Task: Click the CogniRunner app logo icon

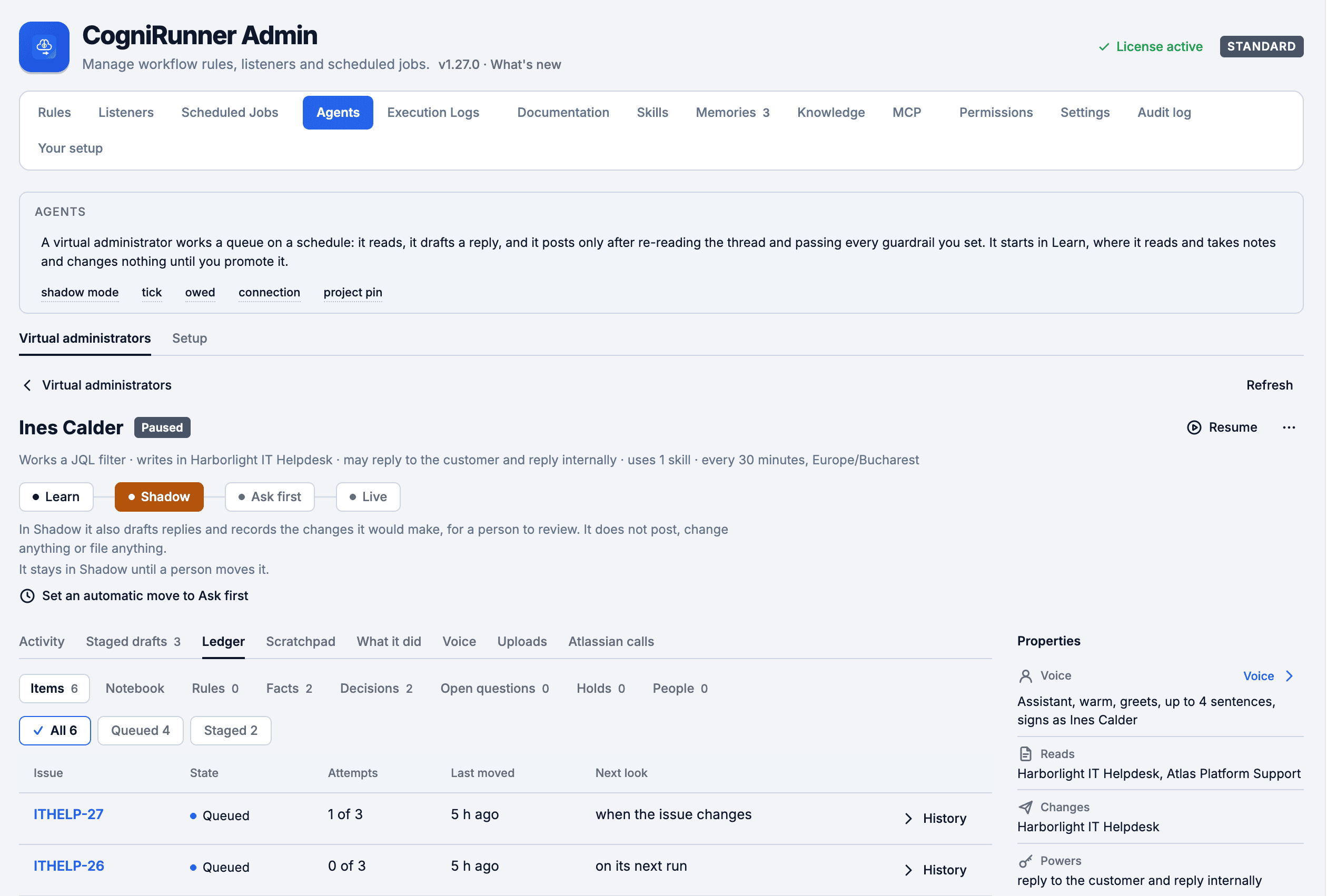Action: pos(44,47)
